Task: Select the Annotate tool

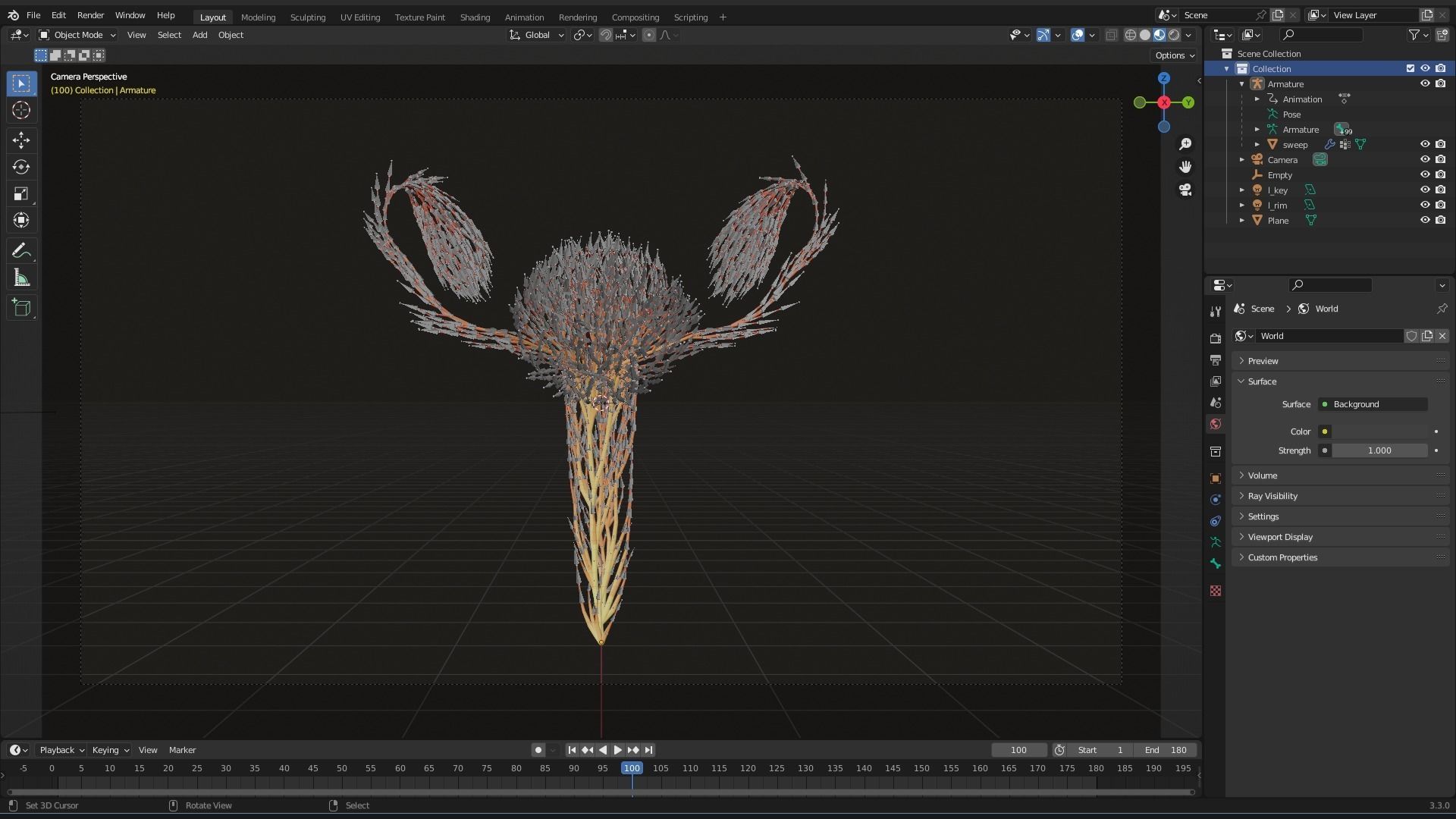Action: tap(21, 251)
